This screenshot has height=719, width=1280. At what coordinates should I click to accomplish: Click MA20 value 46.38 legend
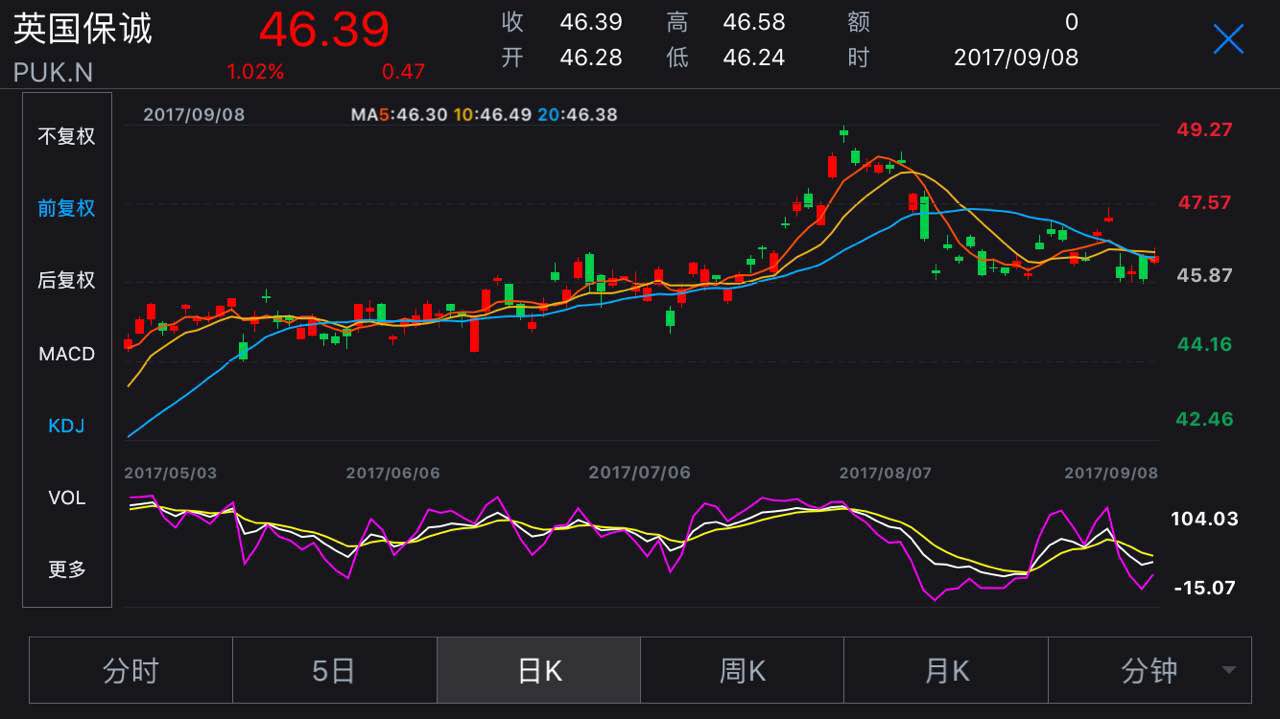(x=577, y=115)
